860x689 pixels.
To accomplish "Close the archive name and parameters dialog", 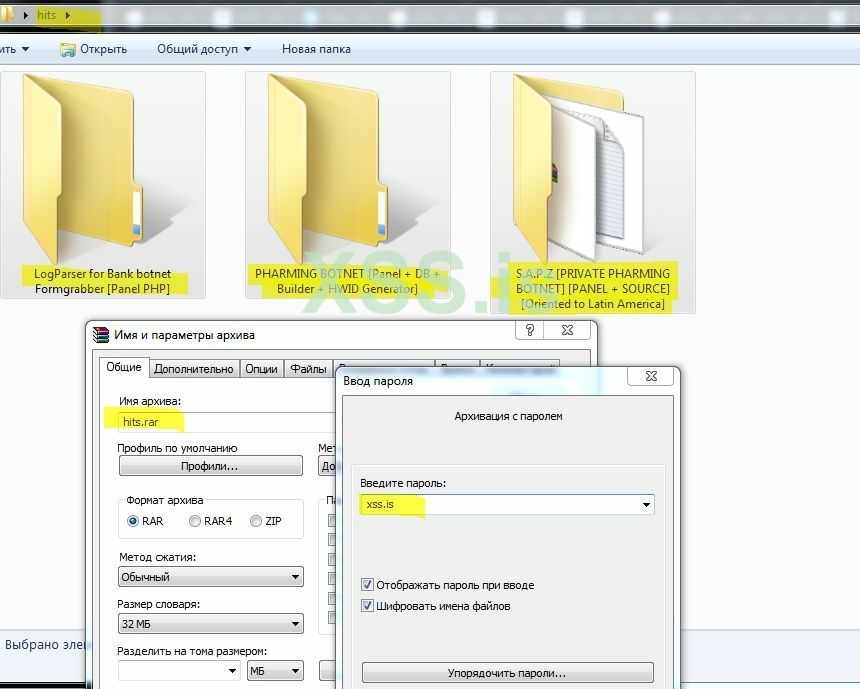I will point(567,330).
